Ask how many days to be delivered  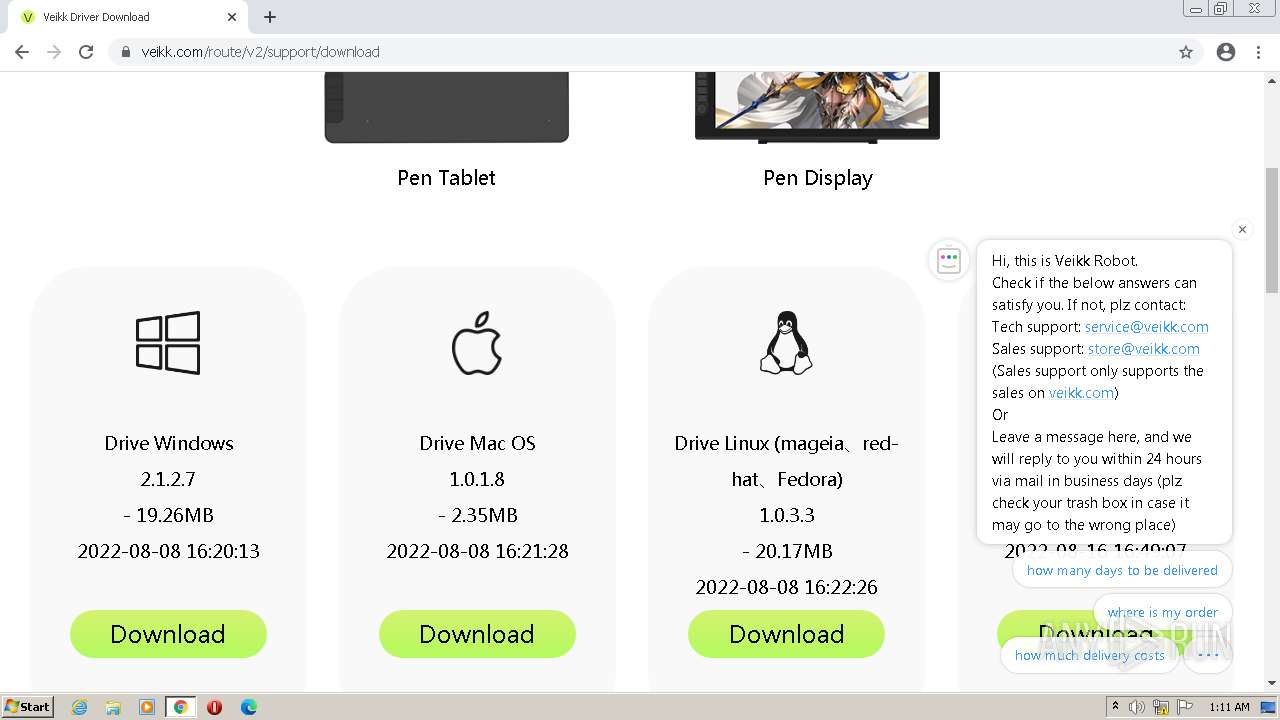(1122, 570)
